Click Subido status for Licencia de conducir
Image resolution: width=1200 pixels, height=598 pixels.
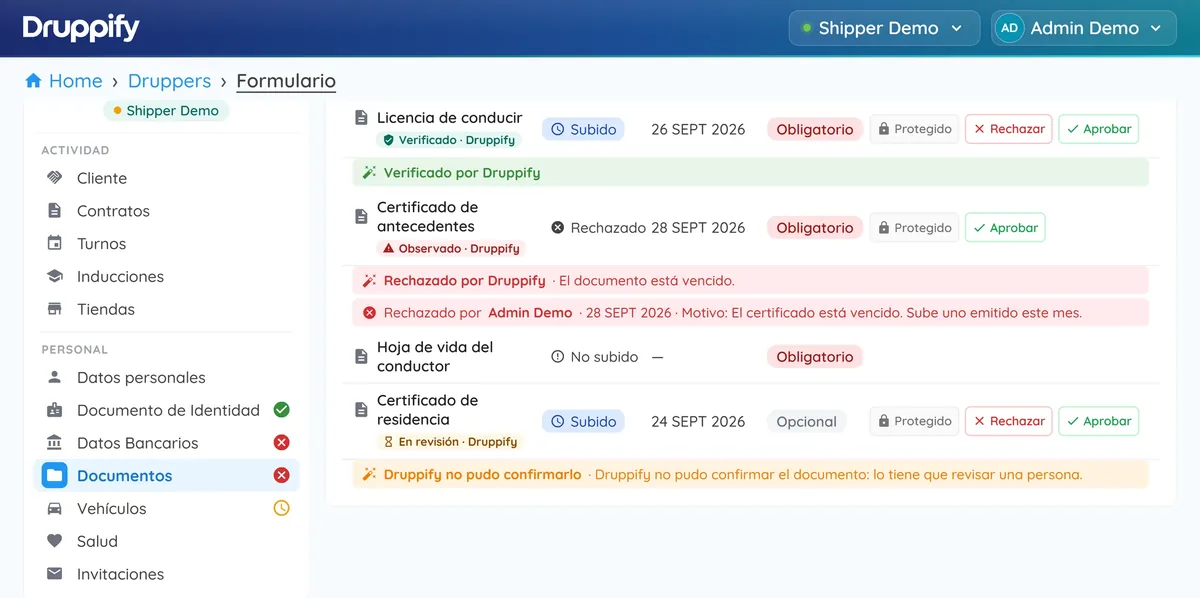click(583, 129)
